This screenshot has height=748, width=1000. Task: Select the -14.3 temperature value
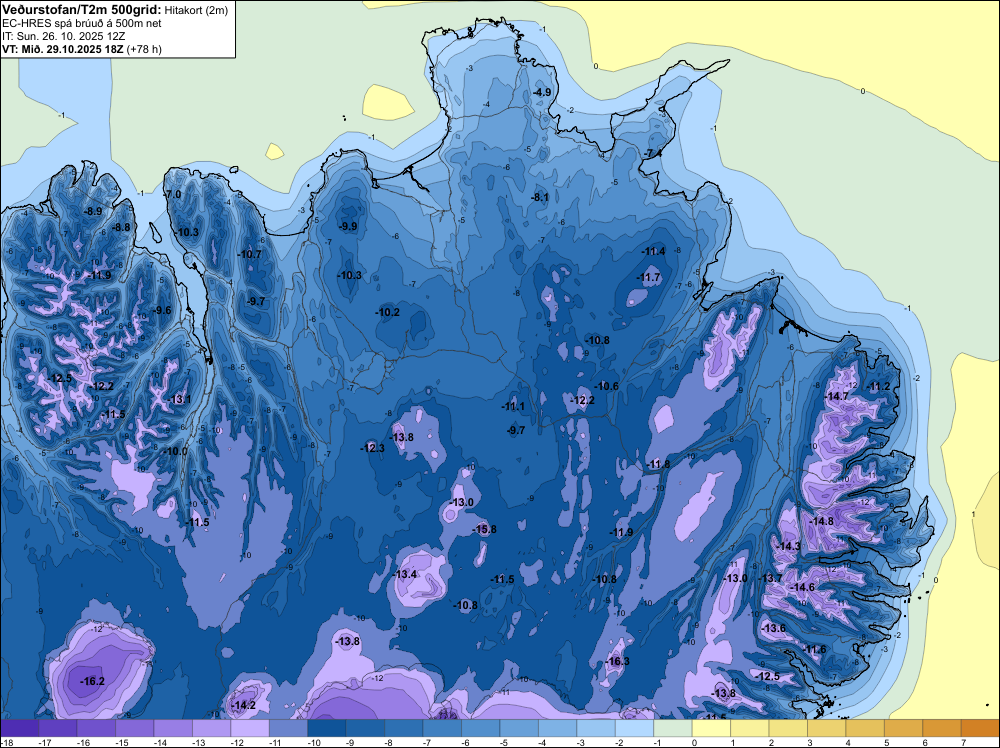788,546
